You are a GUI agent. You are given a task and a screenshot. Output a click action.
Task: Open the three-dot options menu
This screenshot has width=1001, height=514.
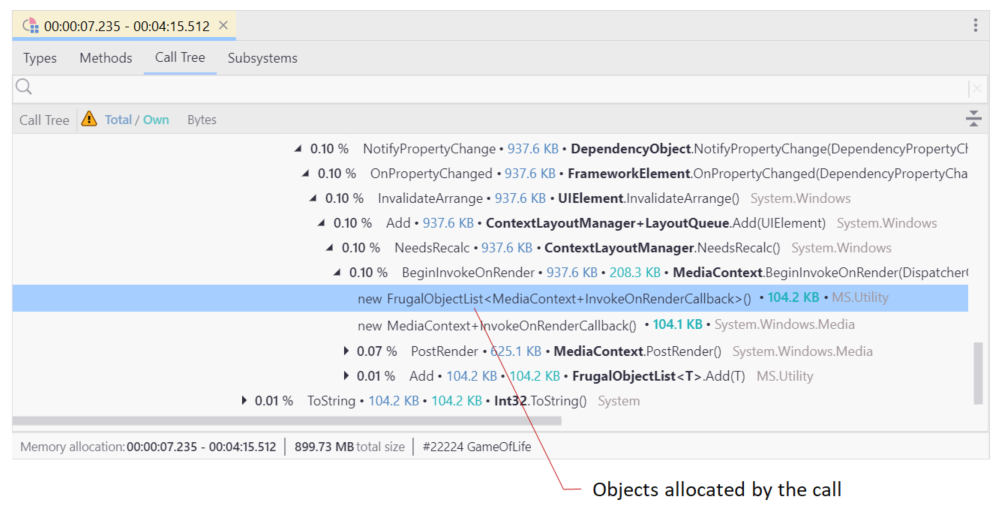tap(975, 26)
